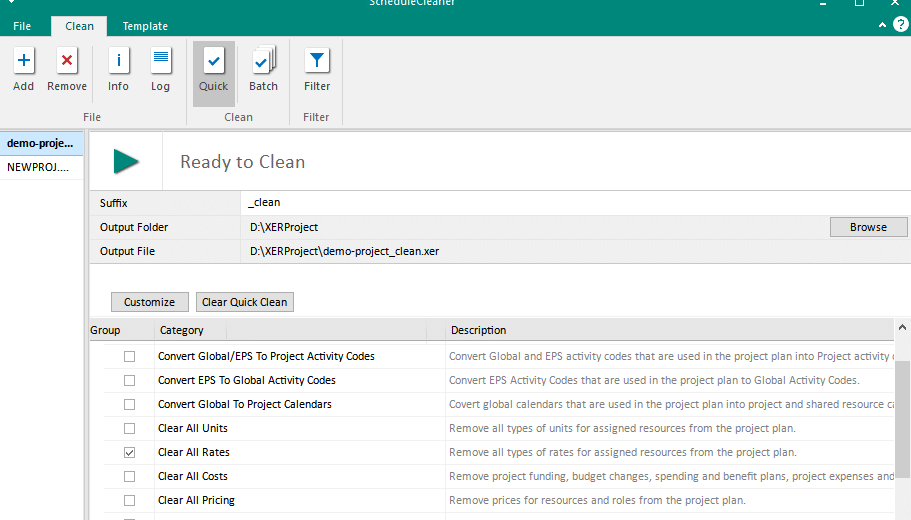
Task: Sort by the Category column header
Action: [x=181, y=330]
